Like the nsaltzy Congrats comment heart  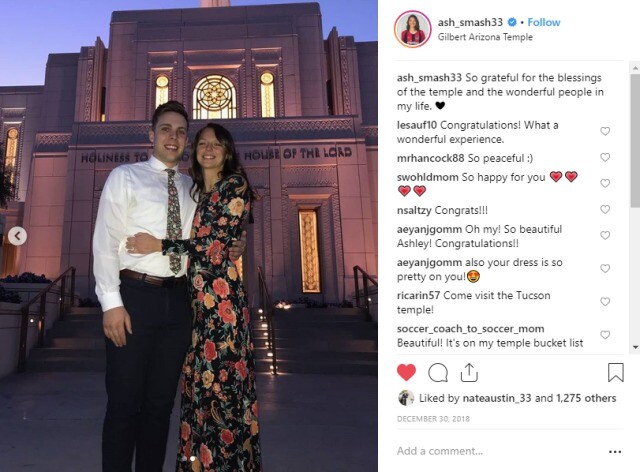(605, 209)
